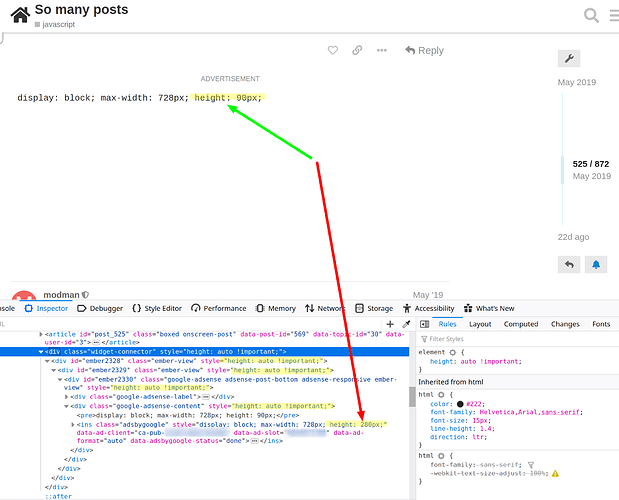This screenshot has height=500, width=619.
Task: Open the wrench admin tools button
Action: [x=569, y=59]
